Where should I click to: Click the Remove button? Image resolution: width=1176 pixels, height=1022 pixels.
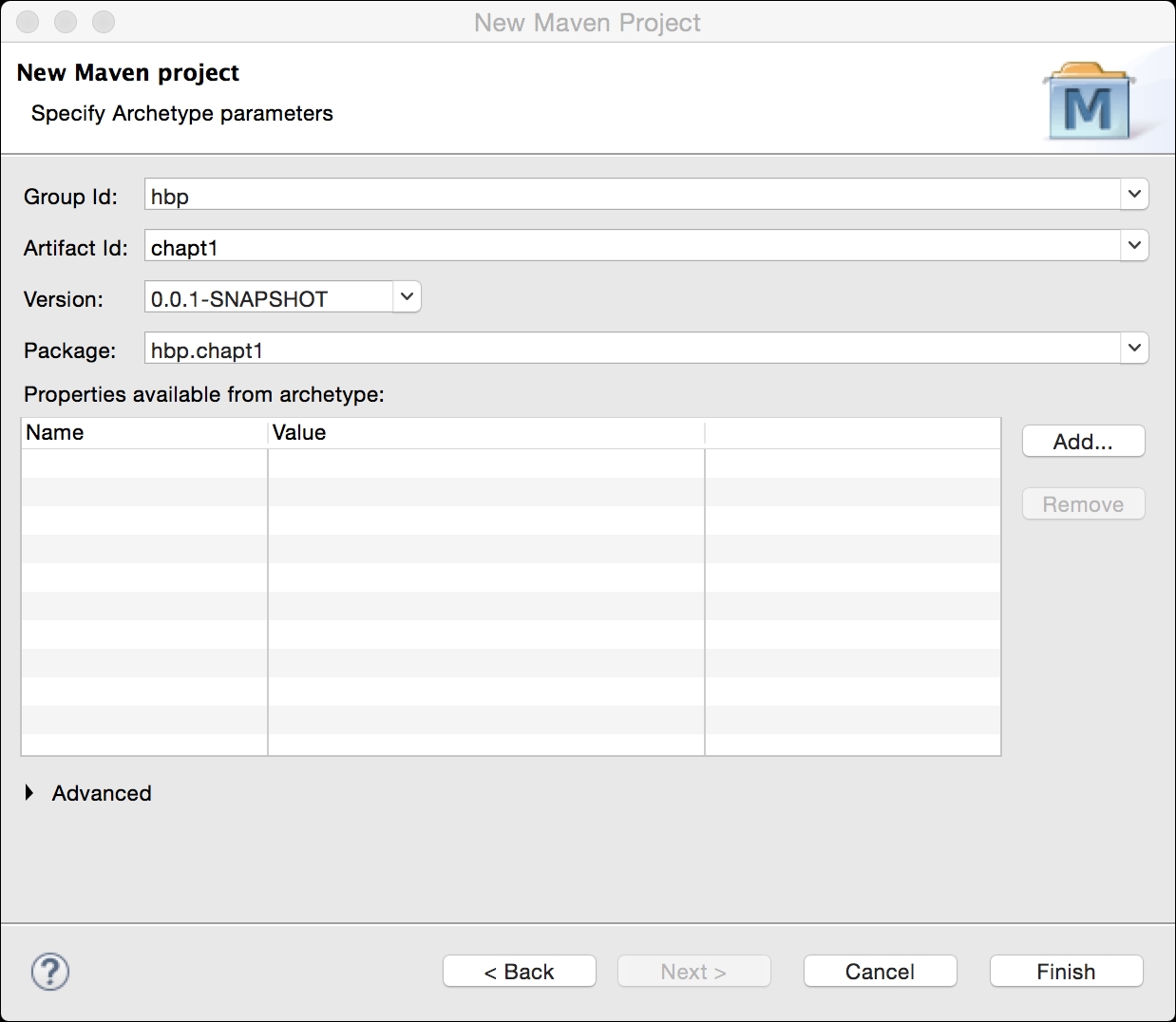pyautogui.click(x=1084, y=504)
